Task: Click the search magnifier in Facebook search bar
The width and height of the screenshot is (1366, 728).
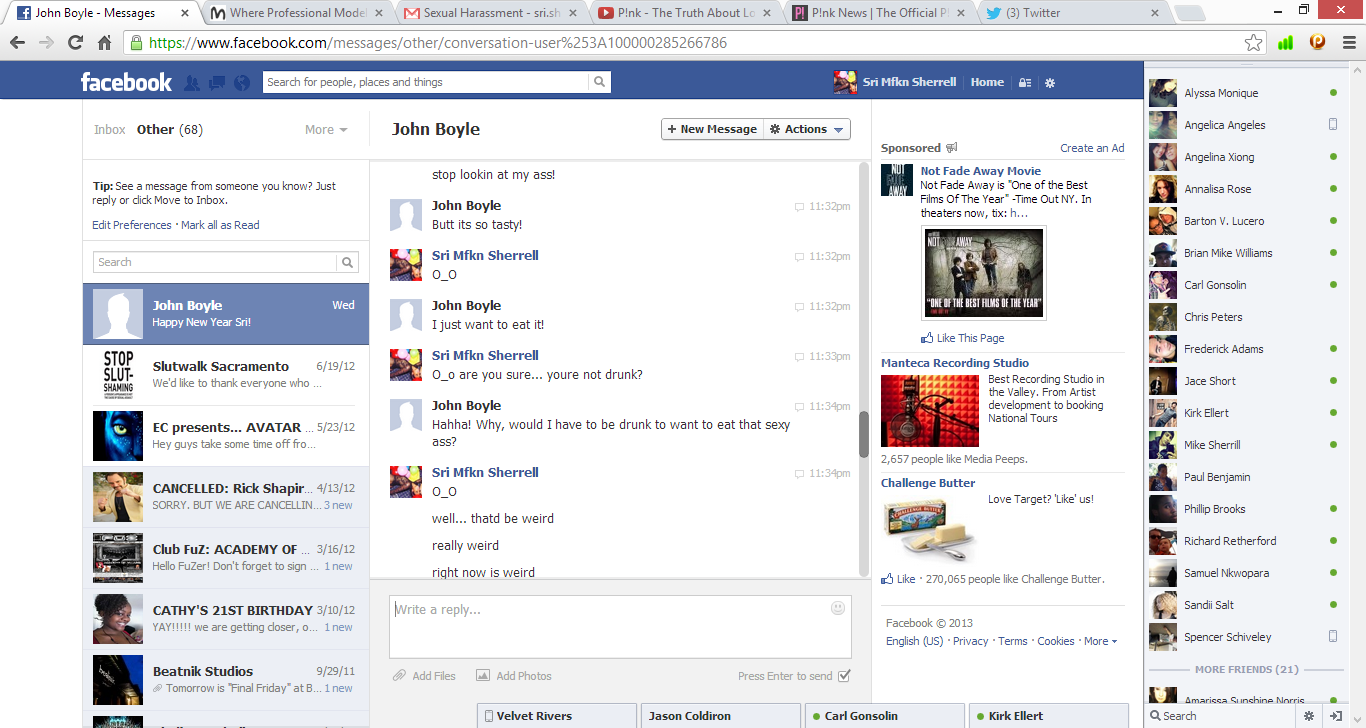Action: (x=599, y=83)
